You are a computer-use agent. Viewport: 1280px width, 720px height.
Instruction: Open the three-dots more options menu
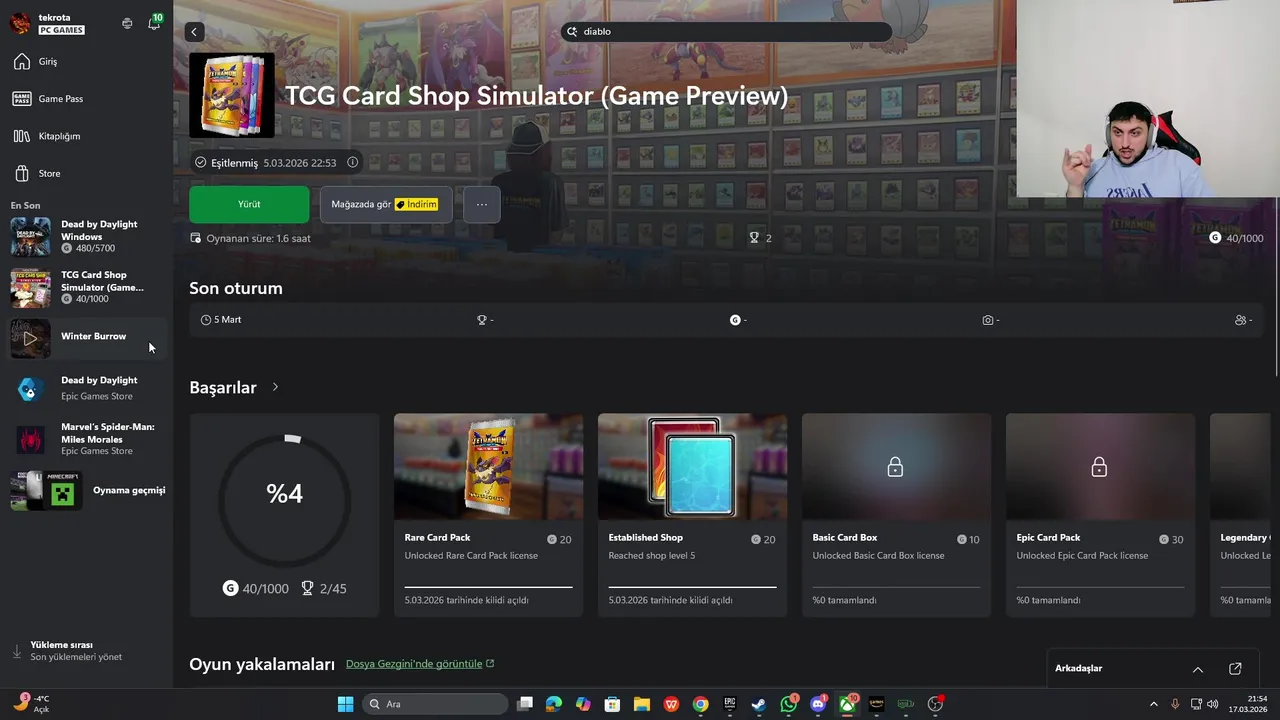[482, 204]
